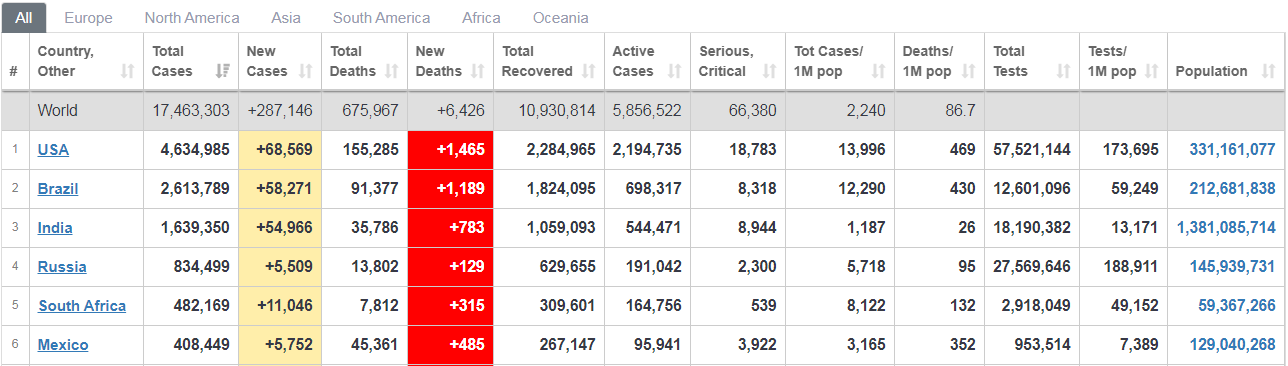The height and width of the screenshot is (366, 1288).
Task: Select the Oceania tab
Action: coord(560,18)
